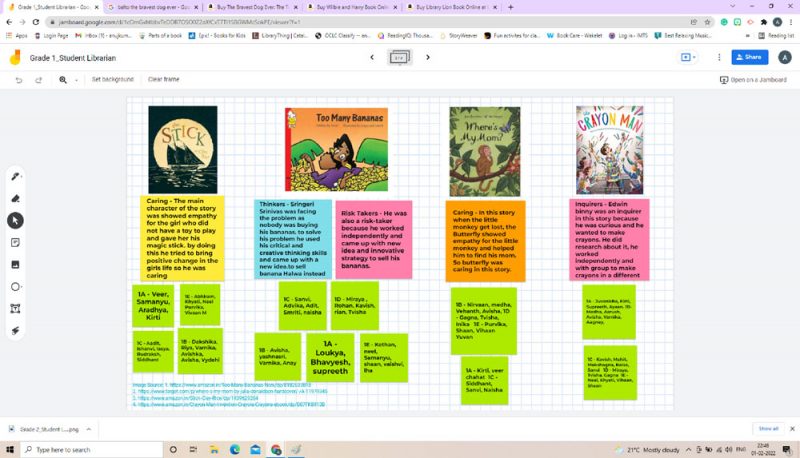
Task: Bookmark this page with star icon
Action: pos(707,22)
